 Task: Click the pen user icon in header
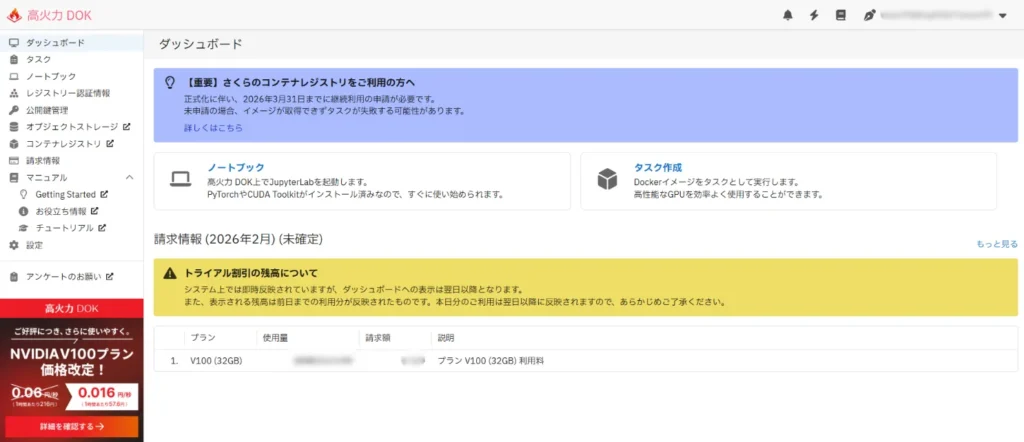(869, 15)
